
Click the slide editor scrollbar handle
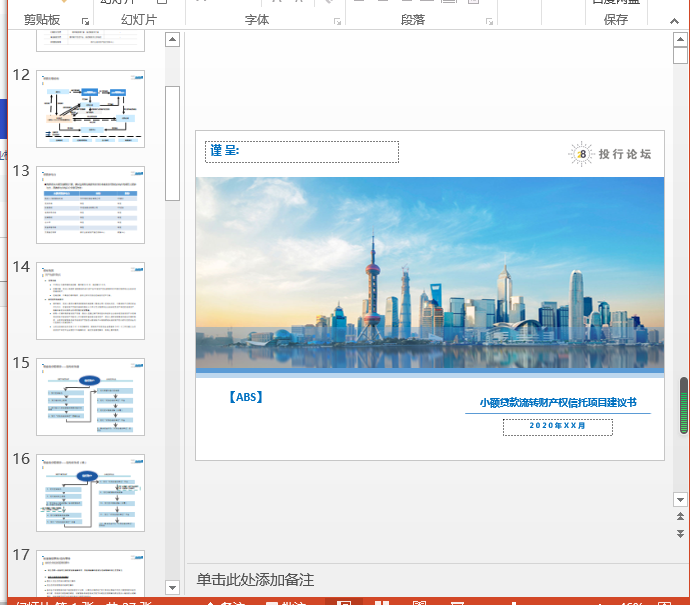(680, 55)
